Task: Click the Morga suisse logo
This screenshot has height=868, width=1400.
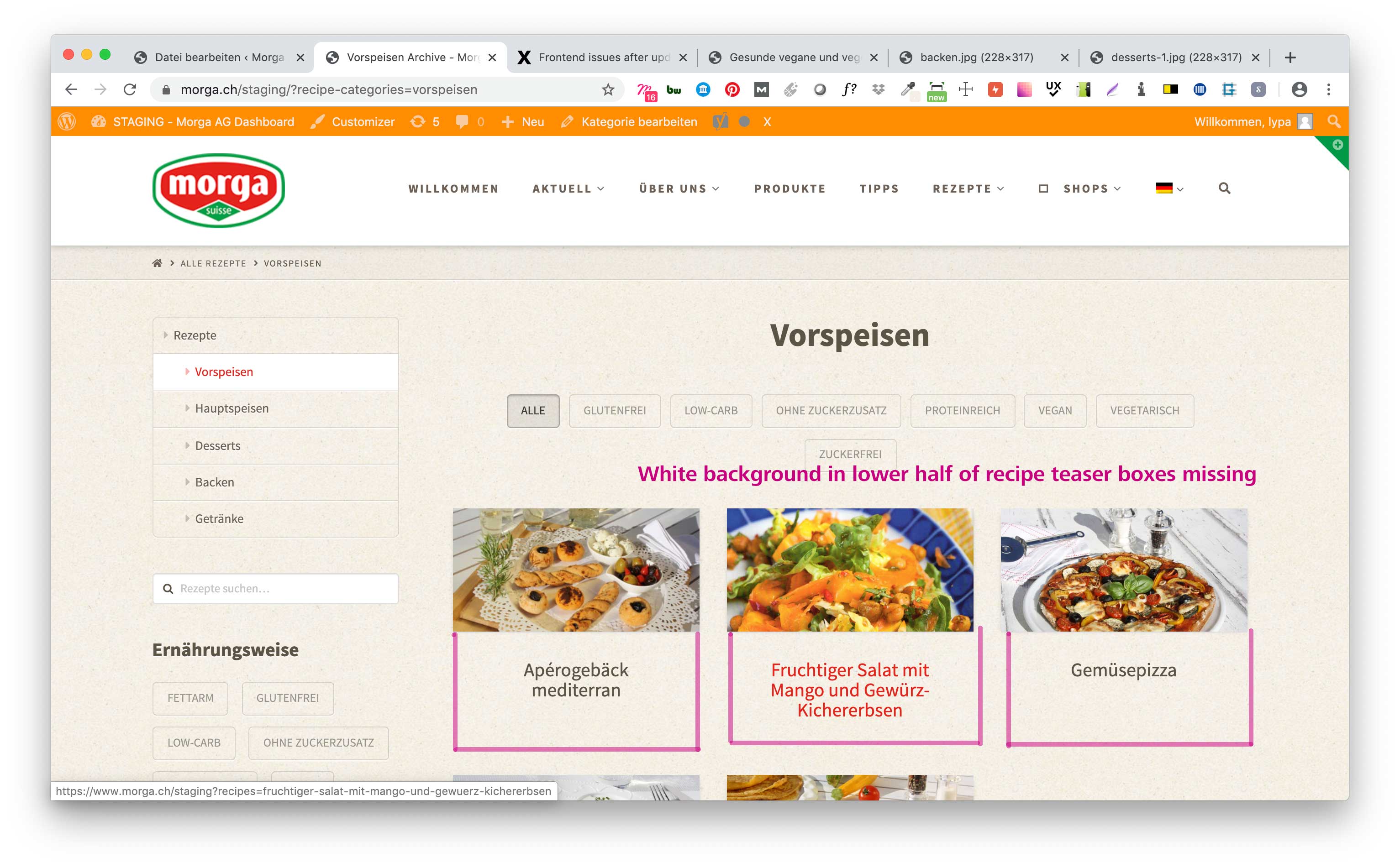Action: click(x=218, y=190)
